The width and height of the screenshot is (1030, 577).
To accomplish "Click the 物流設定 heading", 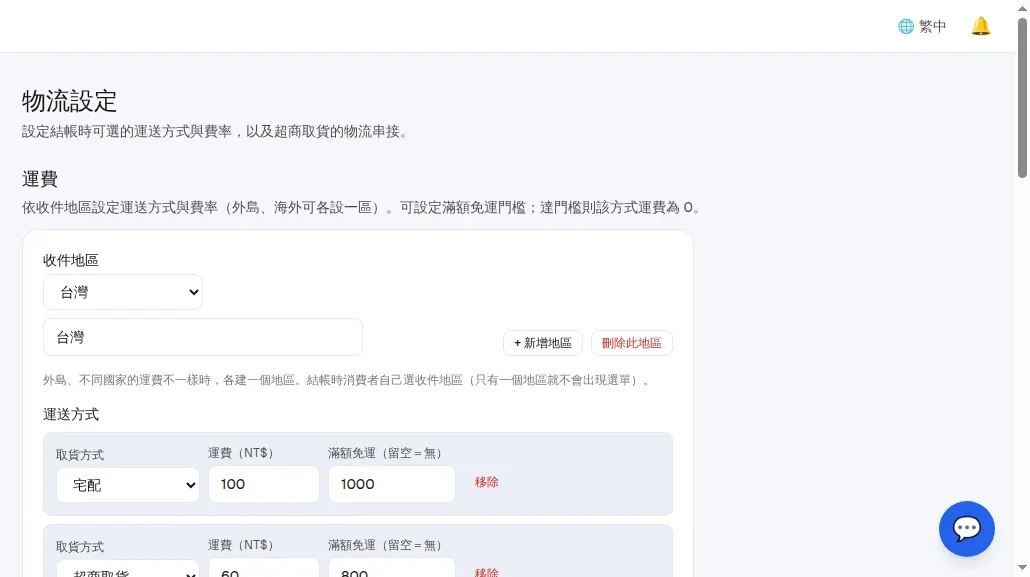I will coord(69,101).
